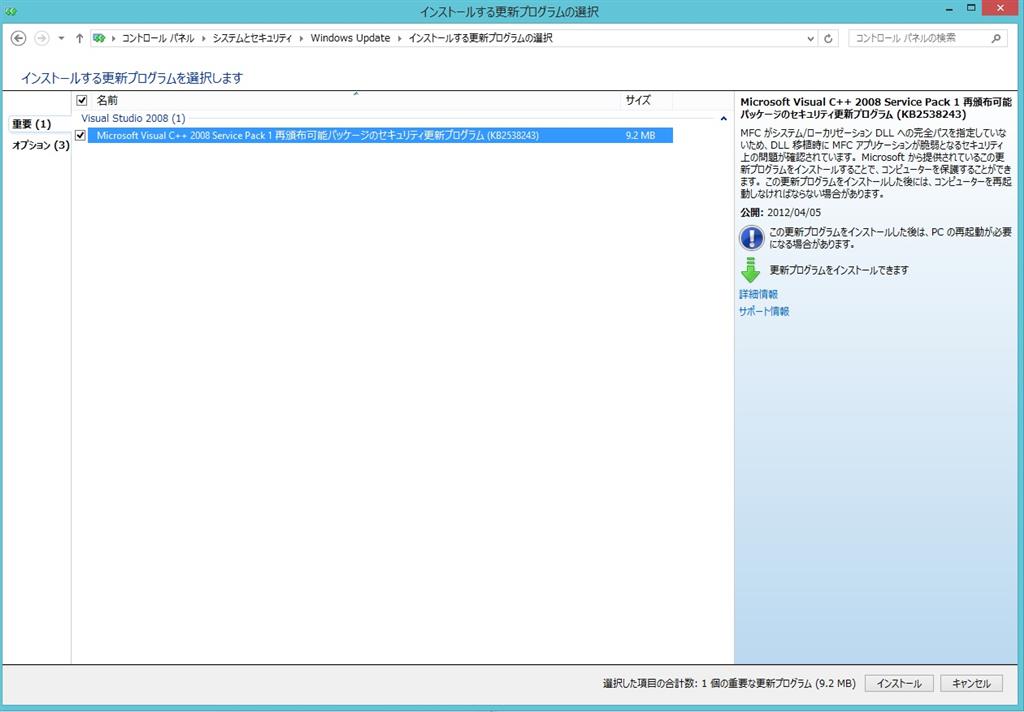Image resolution: width=1024 pixels, height=712 pixels.
Task: Go back with the back arrow
Action: pos(18,39)
